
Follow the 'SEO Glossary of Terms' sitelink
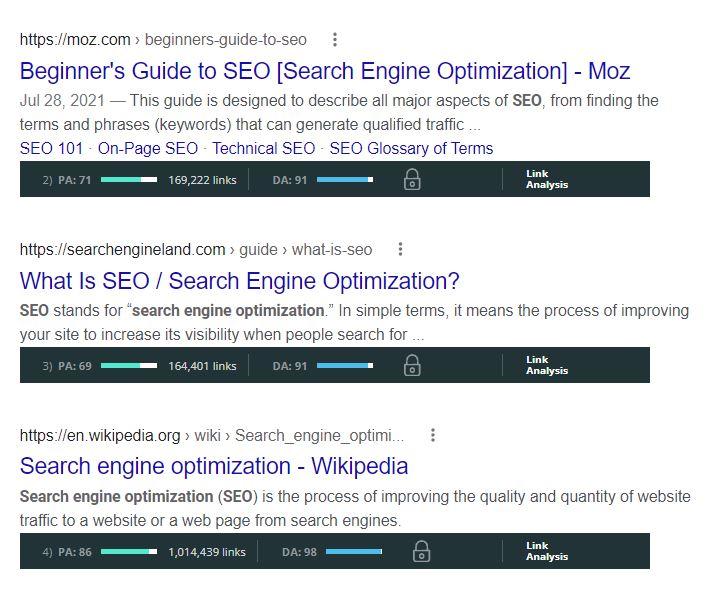coord(411,148)
